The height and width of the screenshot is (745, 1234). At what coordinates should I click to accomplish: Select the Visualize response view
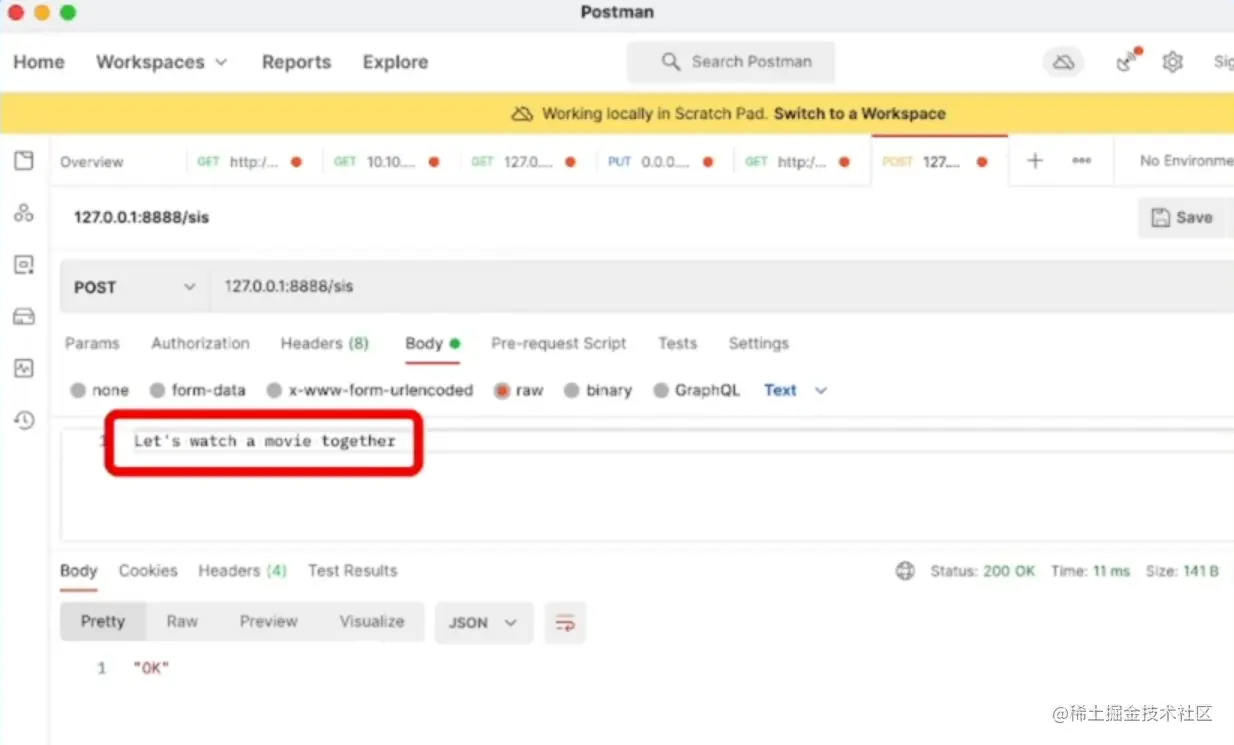(372, 621)
